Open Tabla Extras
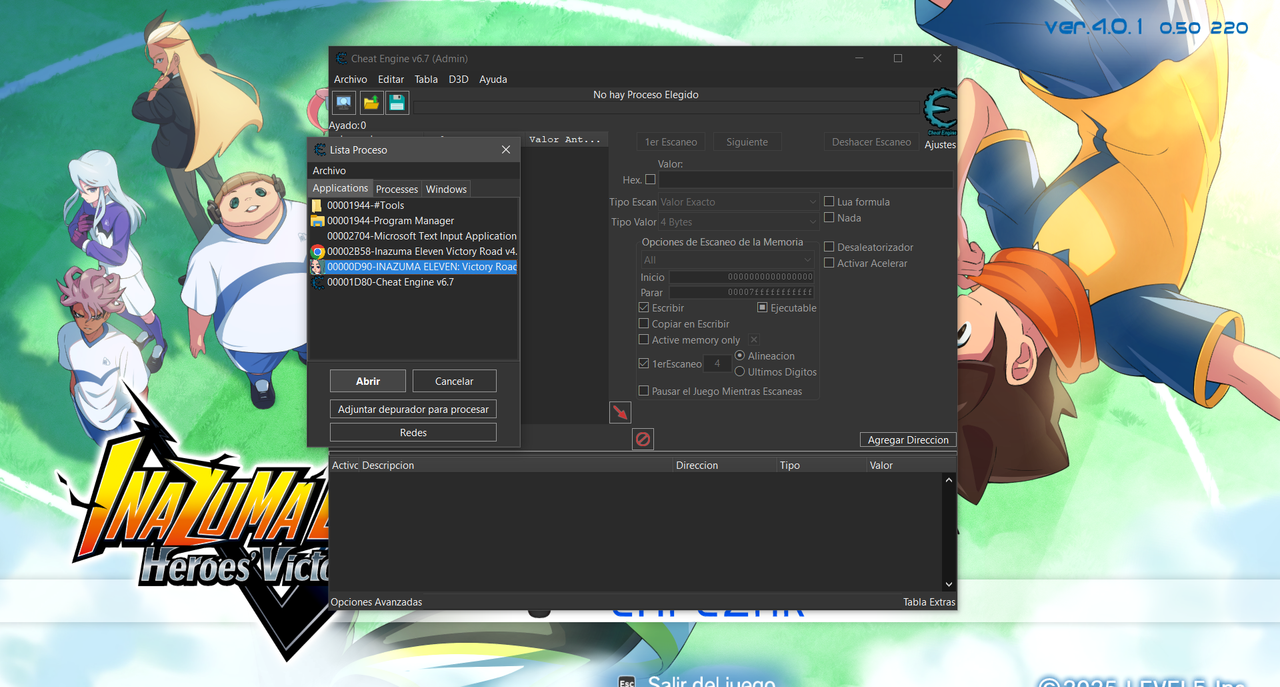 click(x=929, y=602)
